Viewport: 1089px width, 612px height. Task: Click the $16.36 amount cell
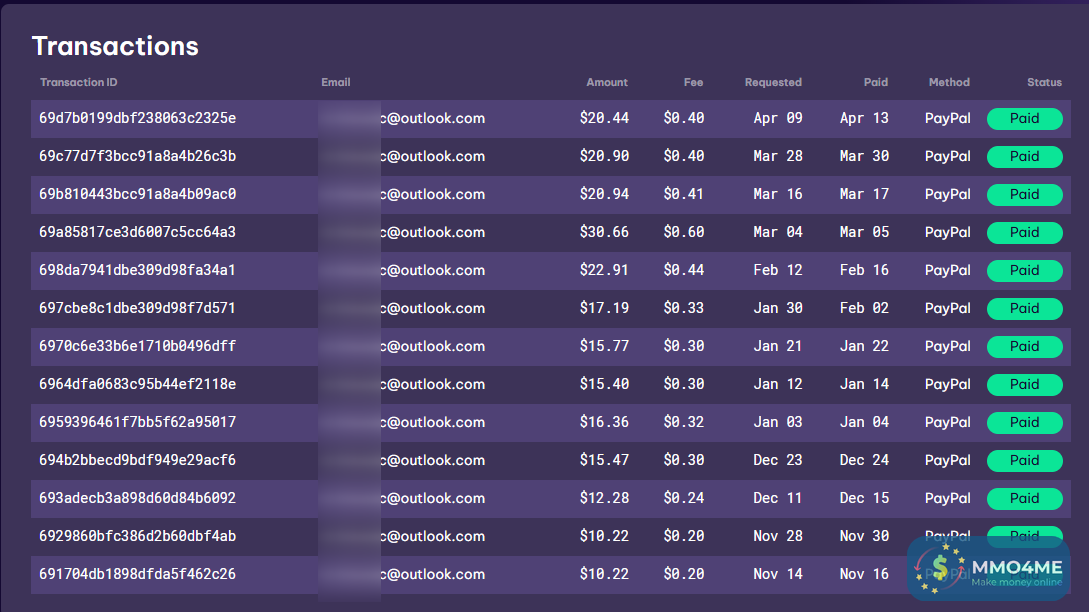(604, 422)
